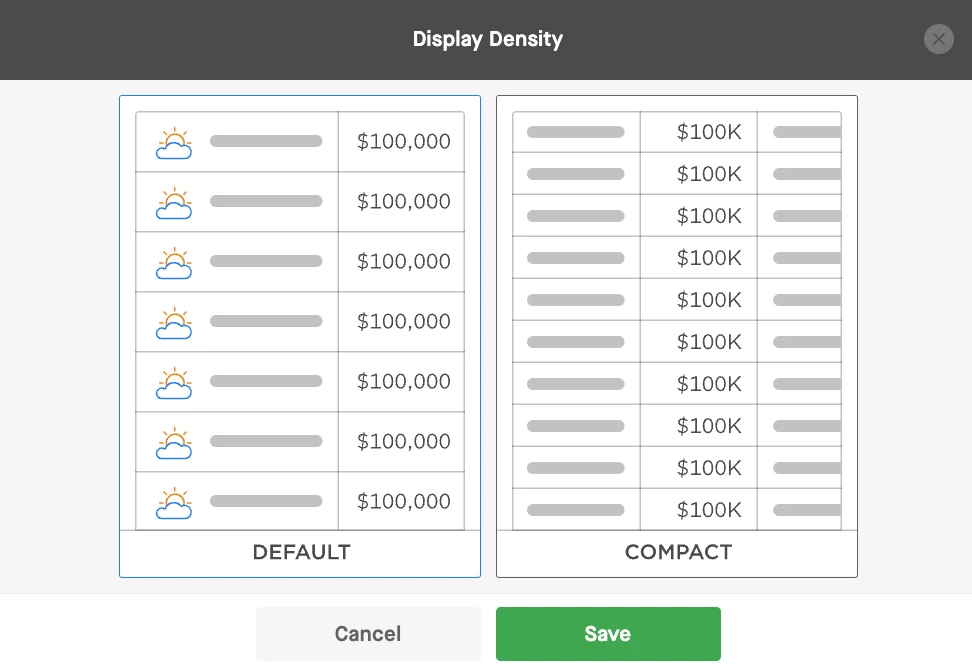The image size is (972, 670).
Task: Click first $100K value in Compact preview
Action: [709, 132]
